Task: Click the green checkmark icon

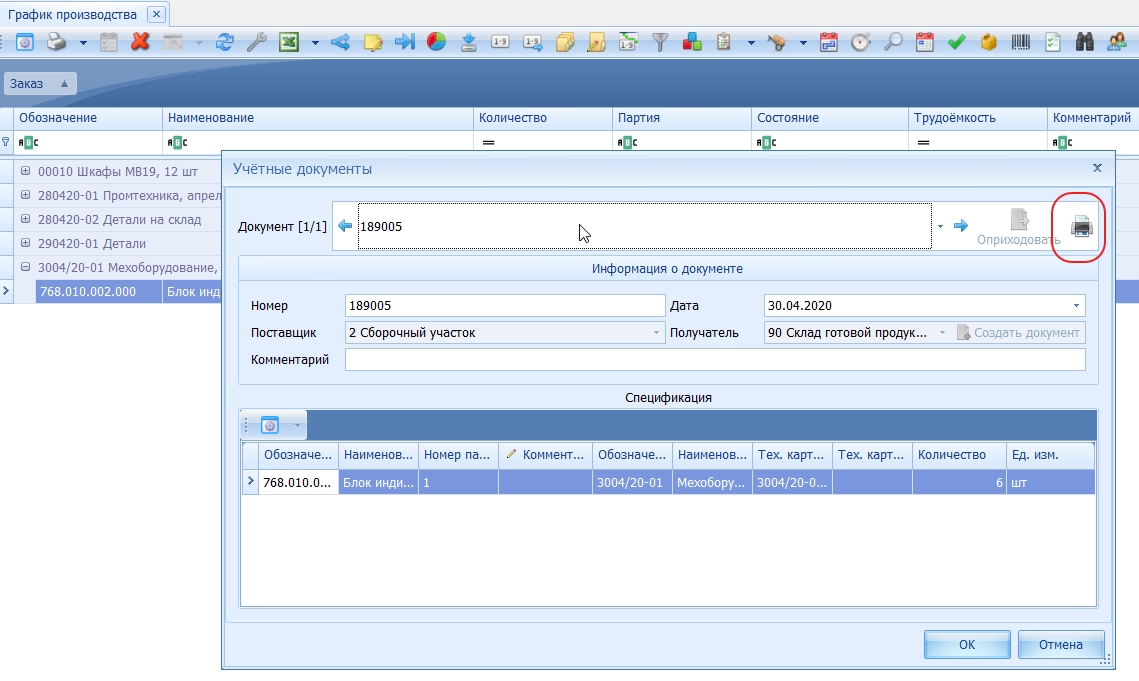Action: coord(956,42)
